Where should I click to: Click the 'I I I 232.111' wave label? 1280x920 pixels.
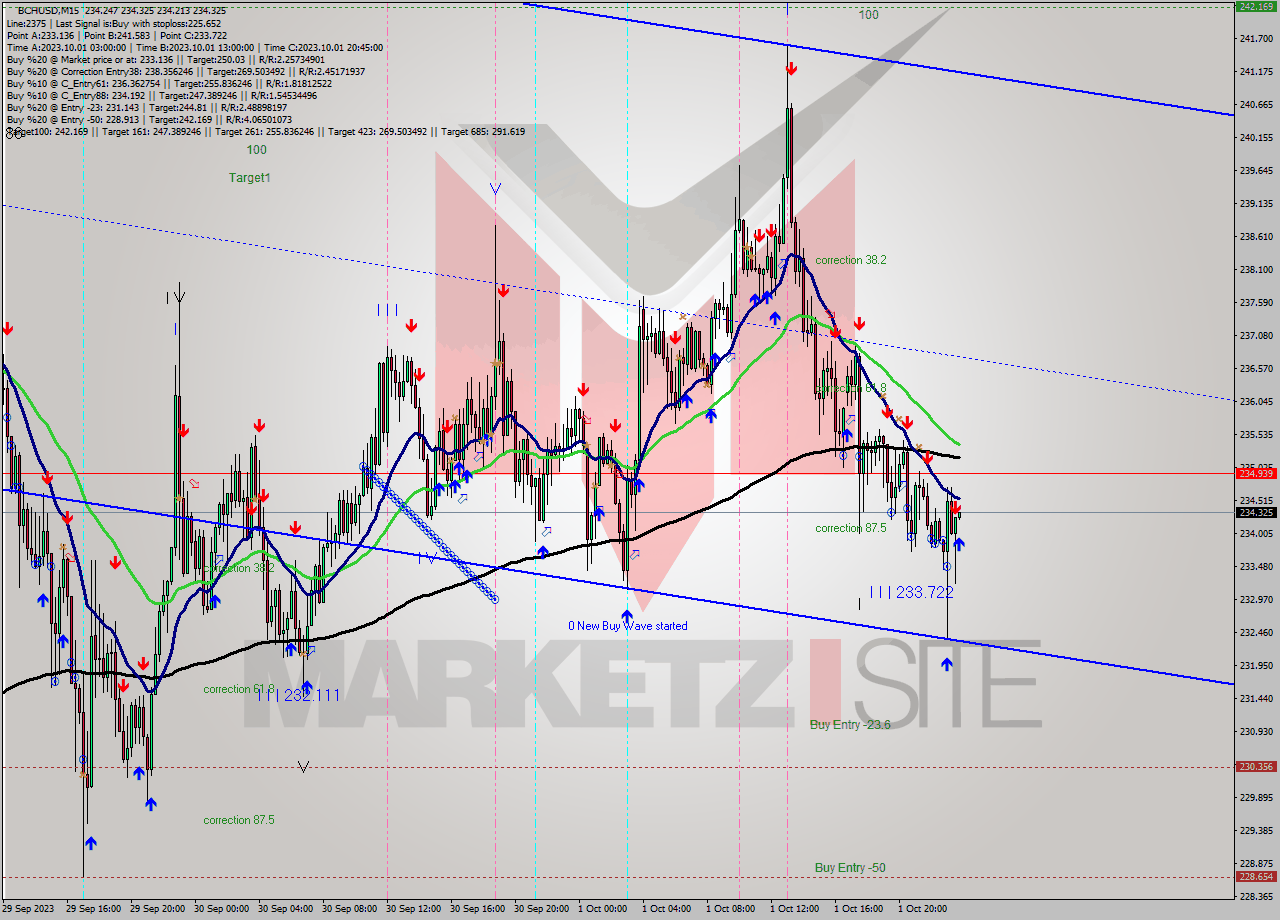[298, 694]
